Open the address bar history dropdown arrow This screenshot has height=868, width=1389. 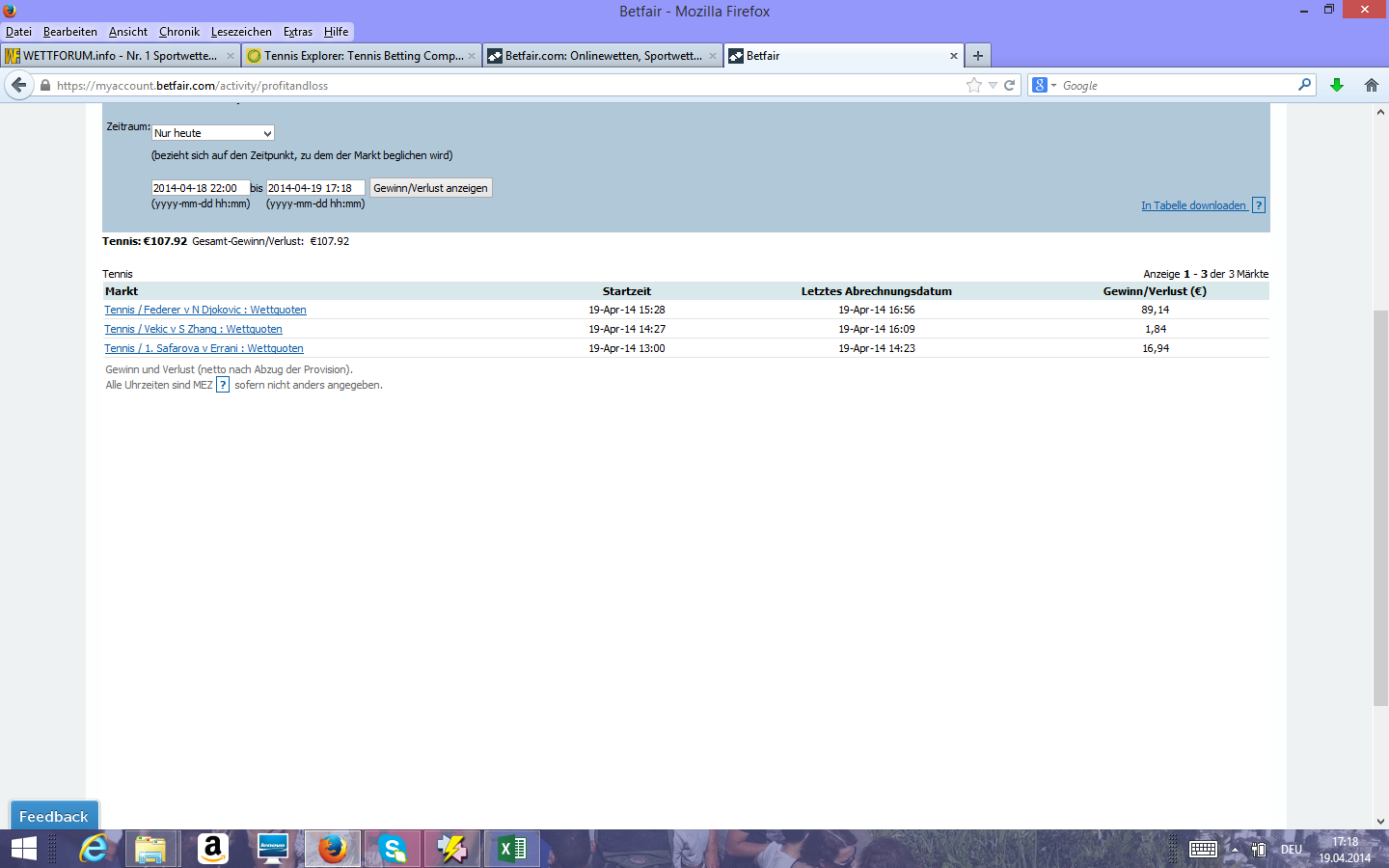tap(993, 85)
